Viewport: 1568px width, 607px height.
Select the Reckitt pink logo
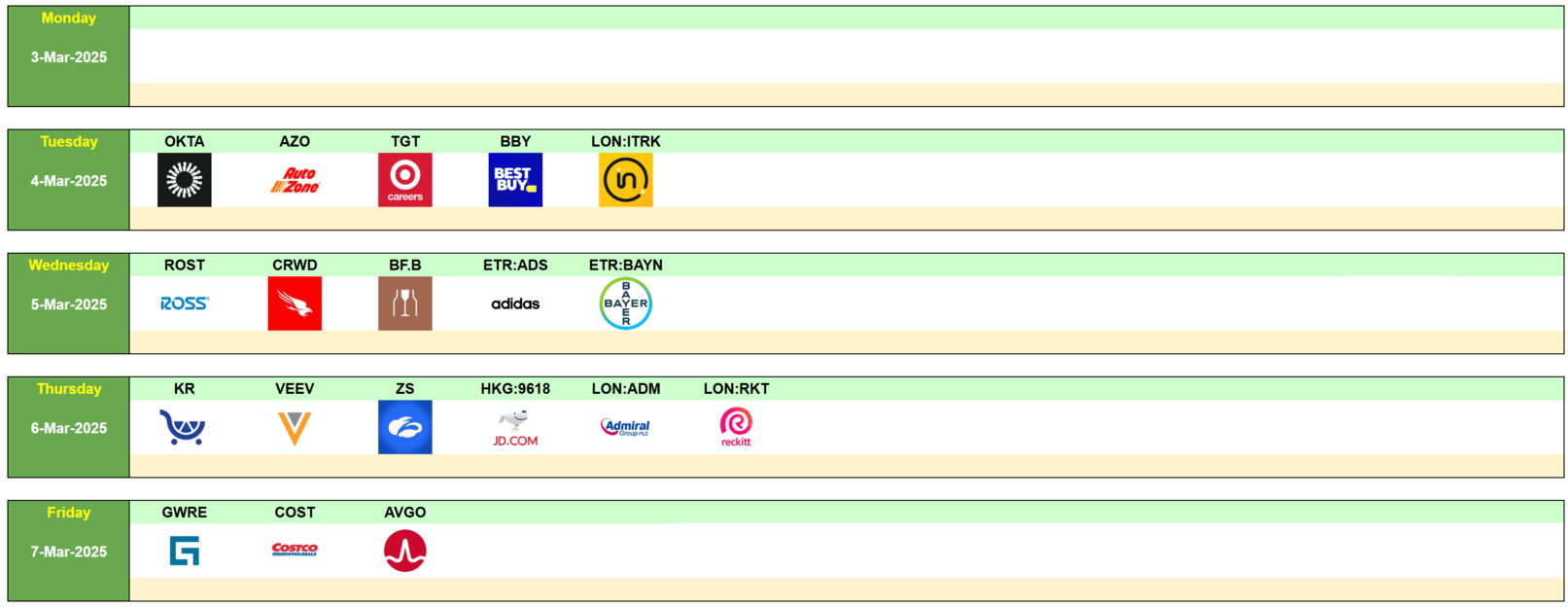736,427
